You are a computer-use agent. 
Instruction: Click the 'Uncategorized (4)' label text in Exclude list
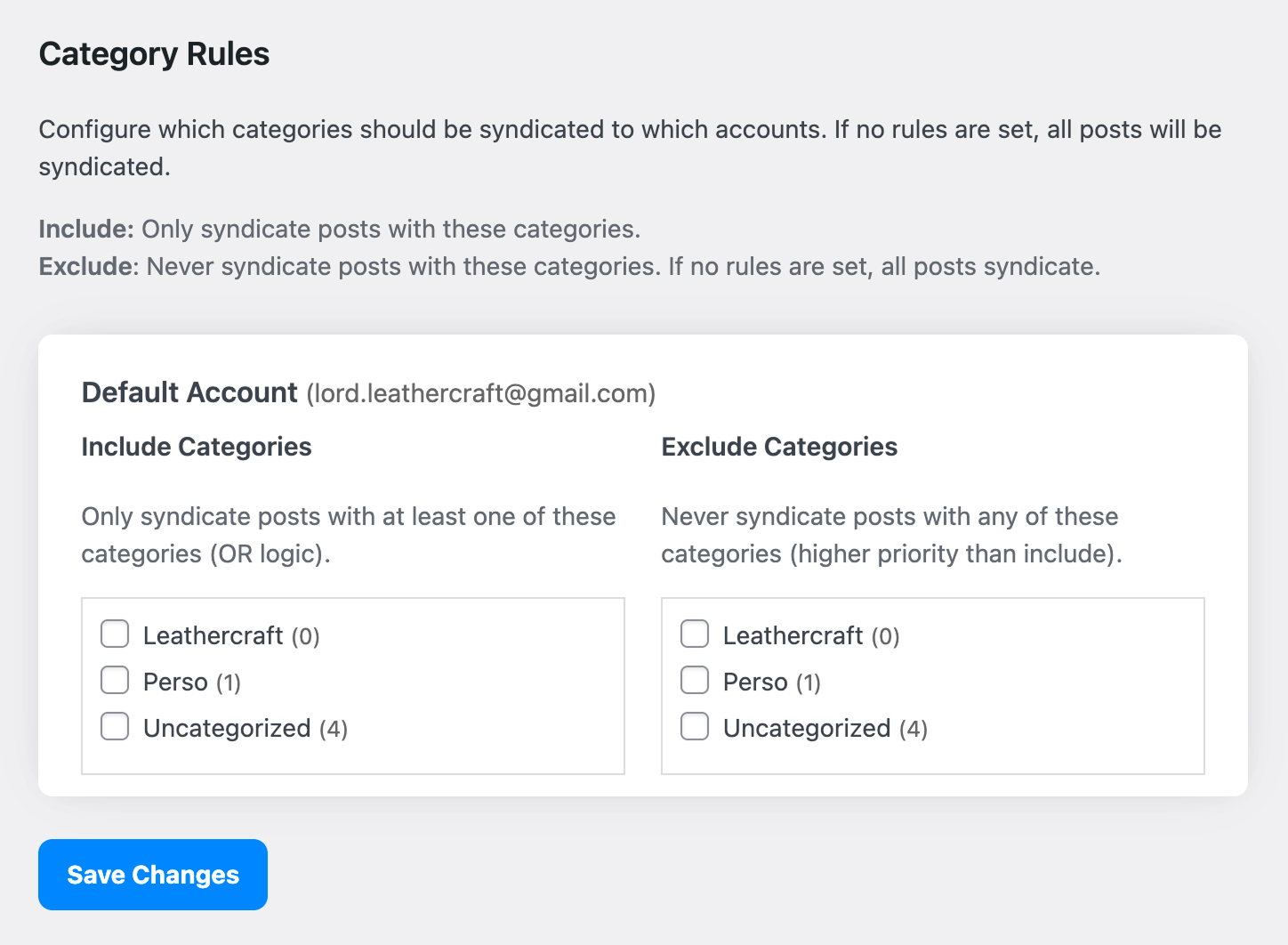(825, 729)
